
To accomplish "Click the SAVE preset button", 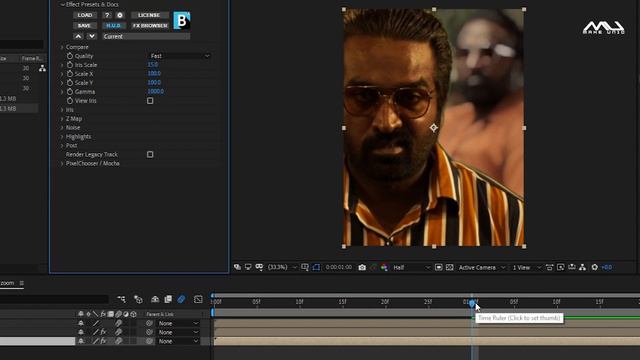I will pos(84,25).
